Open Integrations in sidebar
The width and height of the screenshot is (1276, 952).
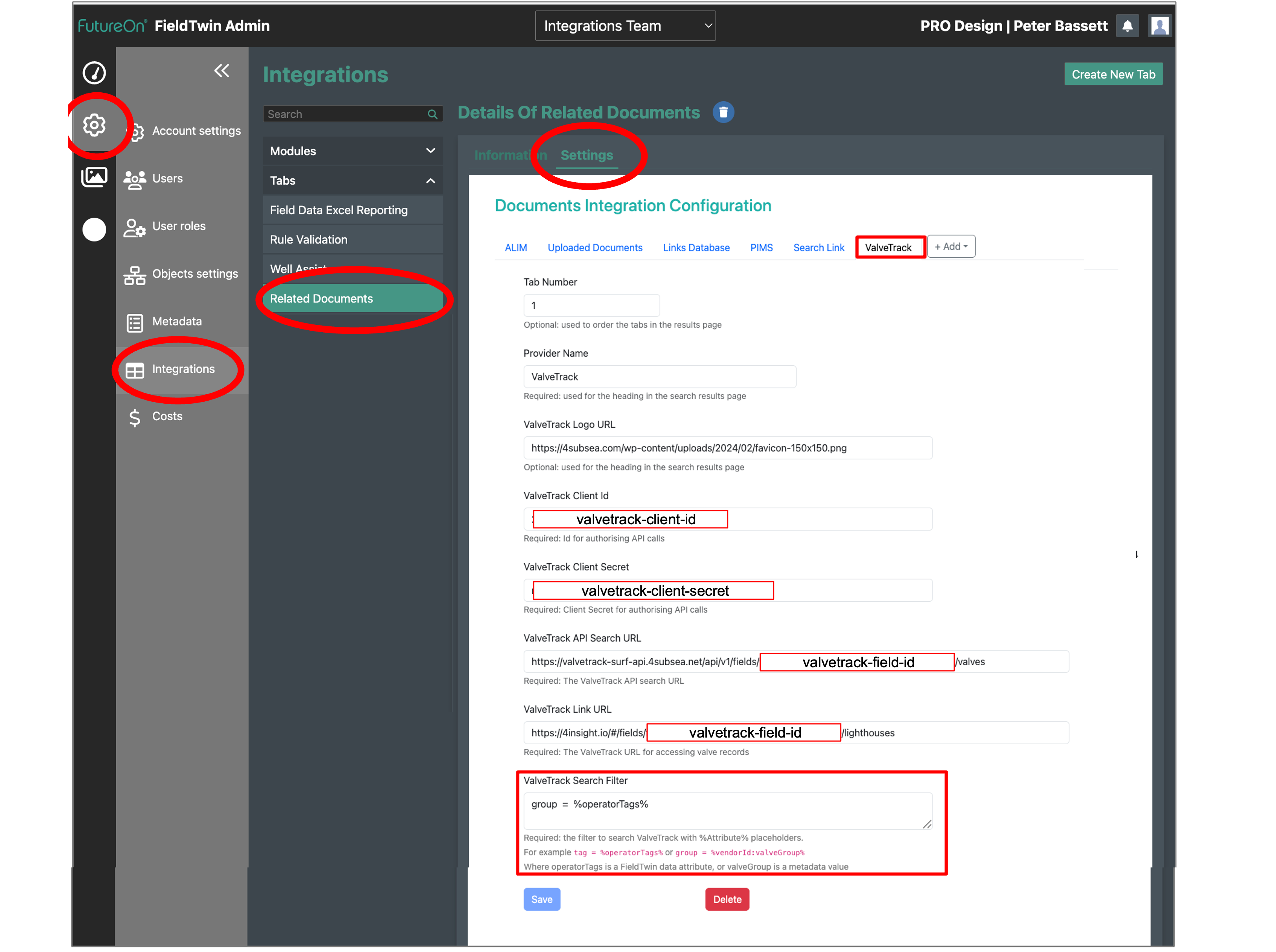tap(183, 369)
